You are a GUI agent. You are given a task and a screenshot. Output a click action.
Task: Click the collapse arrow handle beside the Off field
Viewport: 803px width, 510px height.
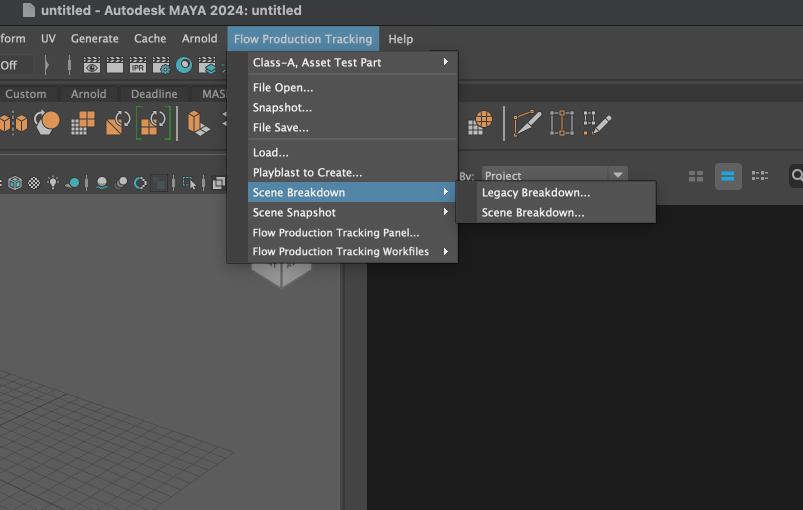coord(47,66)
